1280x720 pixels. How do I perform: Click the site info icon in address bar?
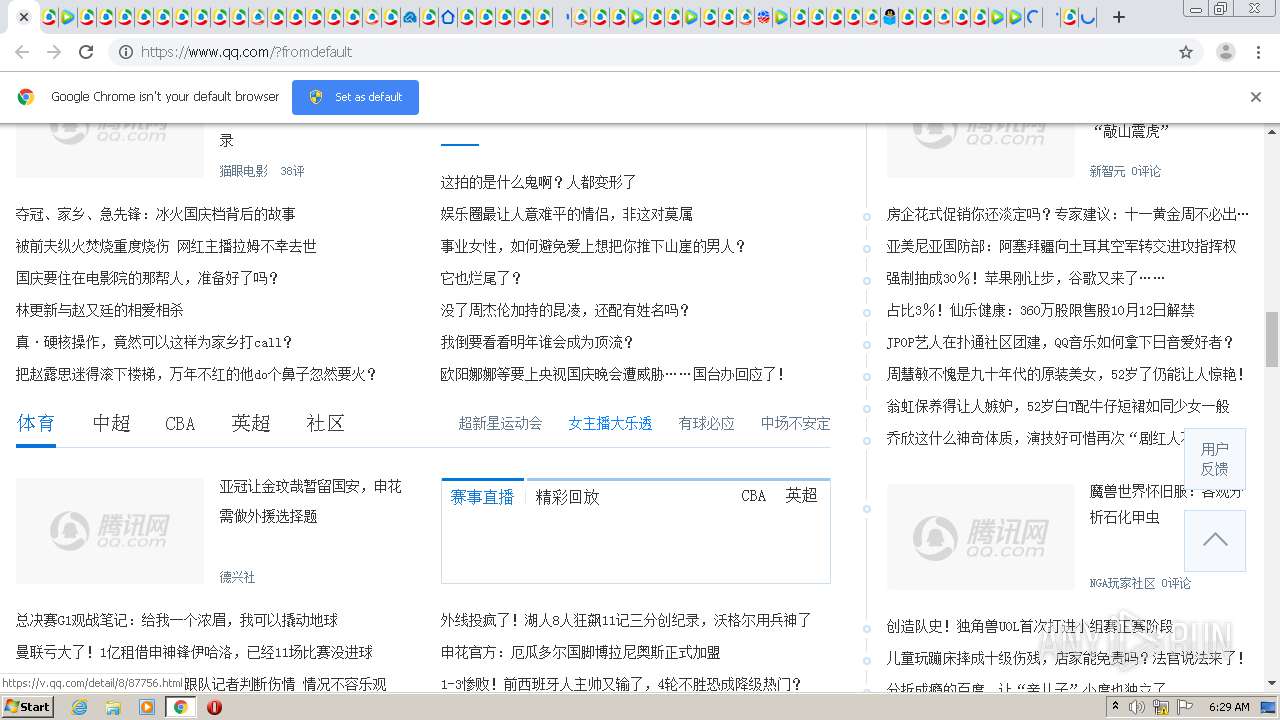[x=126, y=52]
